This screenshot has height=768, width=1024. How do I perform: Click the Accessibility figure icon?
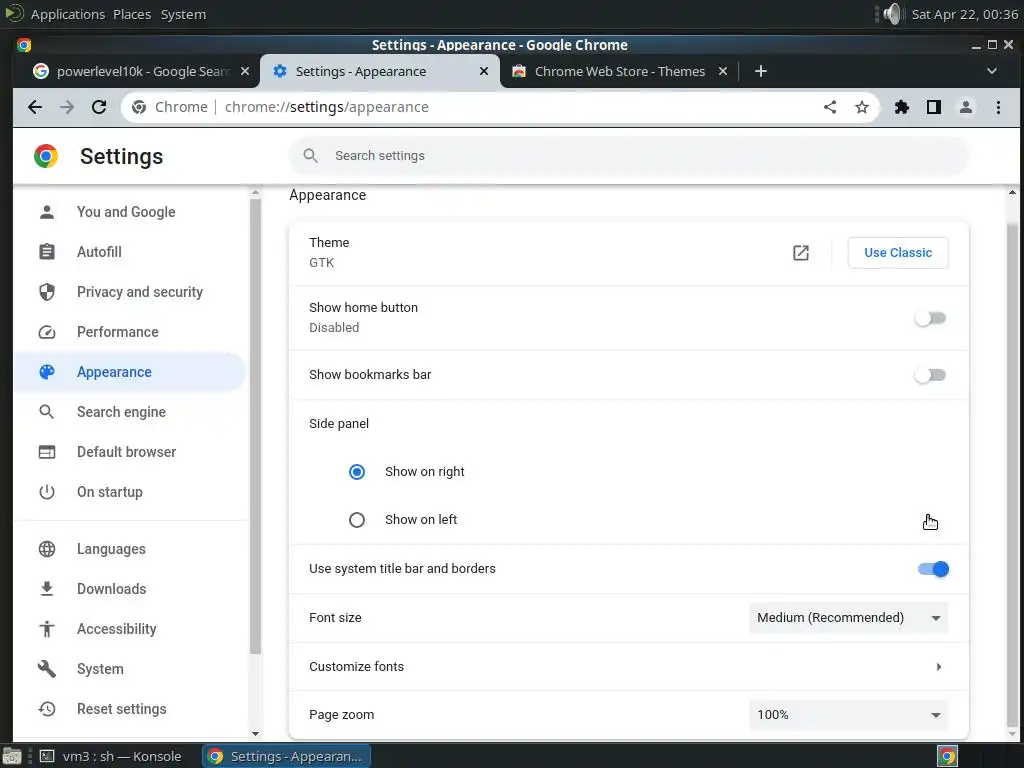[47, 629]
